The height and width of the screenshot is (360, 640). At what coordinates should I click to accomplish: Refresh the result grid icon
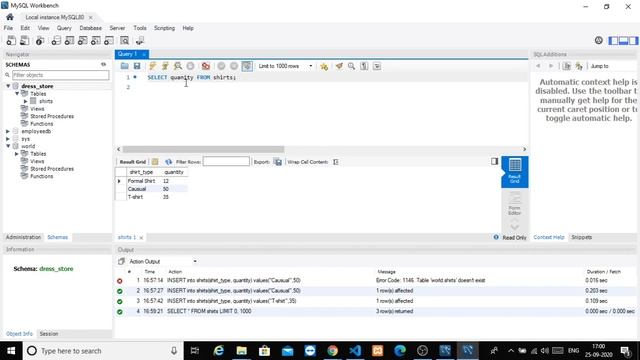tap(169, 162)
